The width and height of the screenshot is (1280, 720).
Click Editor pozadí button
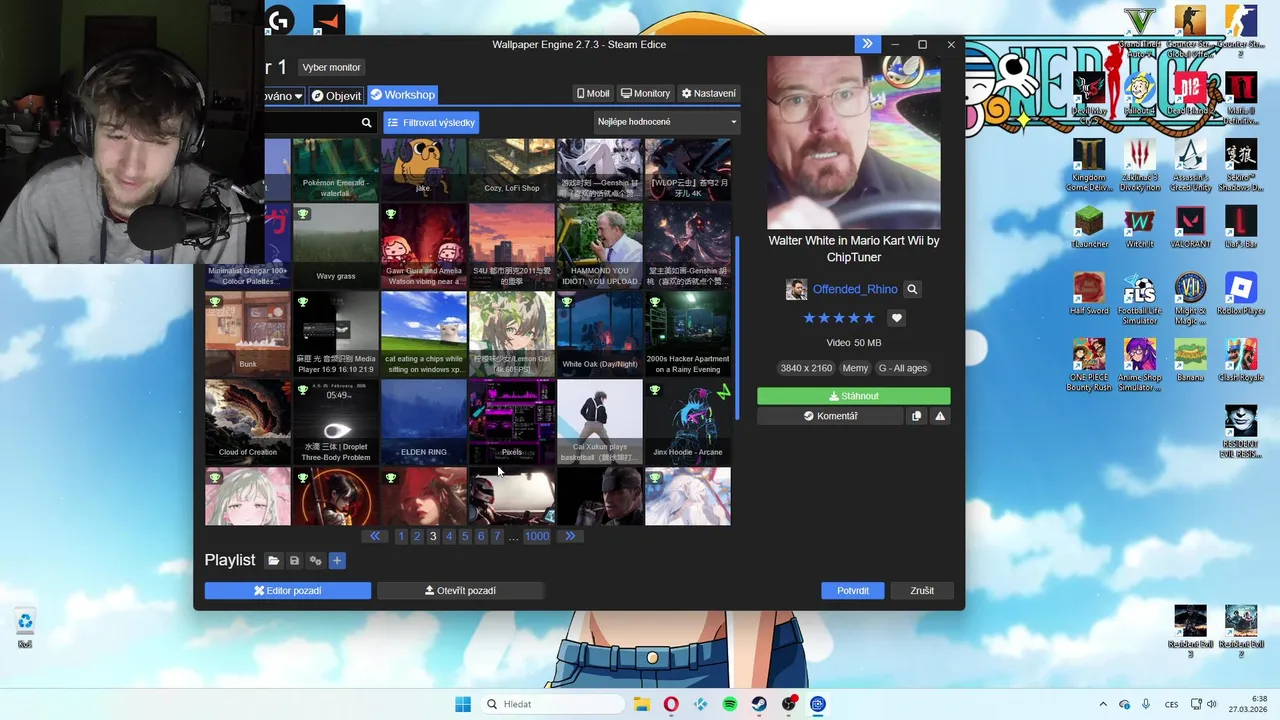288,591
